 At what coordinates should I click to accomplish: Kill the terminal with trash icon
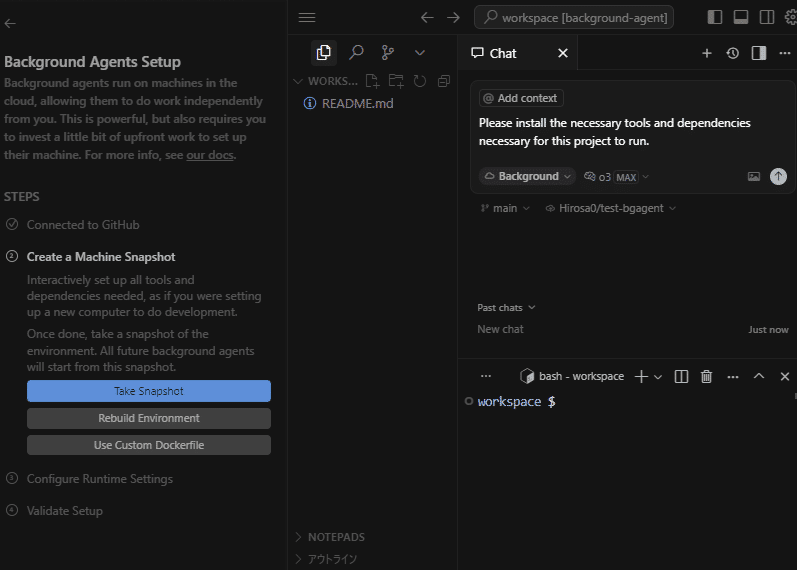point(707,376)
